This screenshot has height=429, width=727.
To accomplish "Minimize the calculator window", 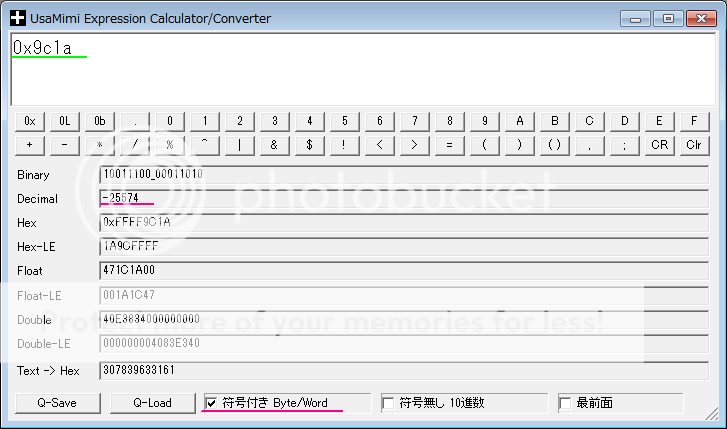I will pyautogui.click(x=635, y=19).
